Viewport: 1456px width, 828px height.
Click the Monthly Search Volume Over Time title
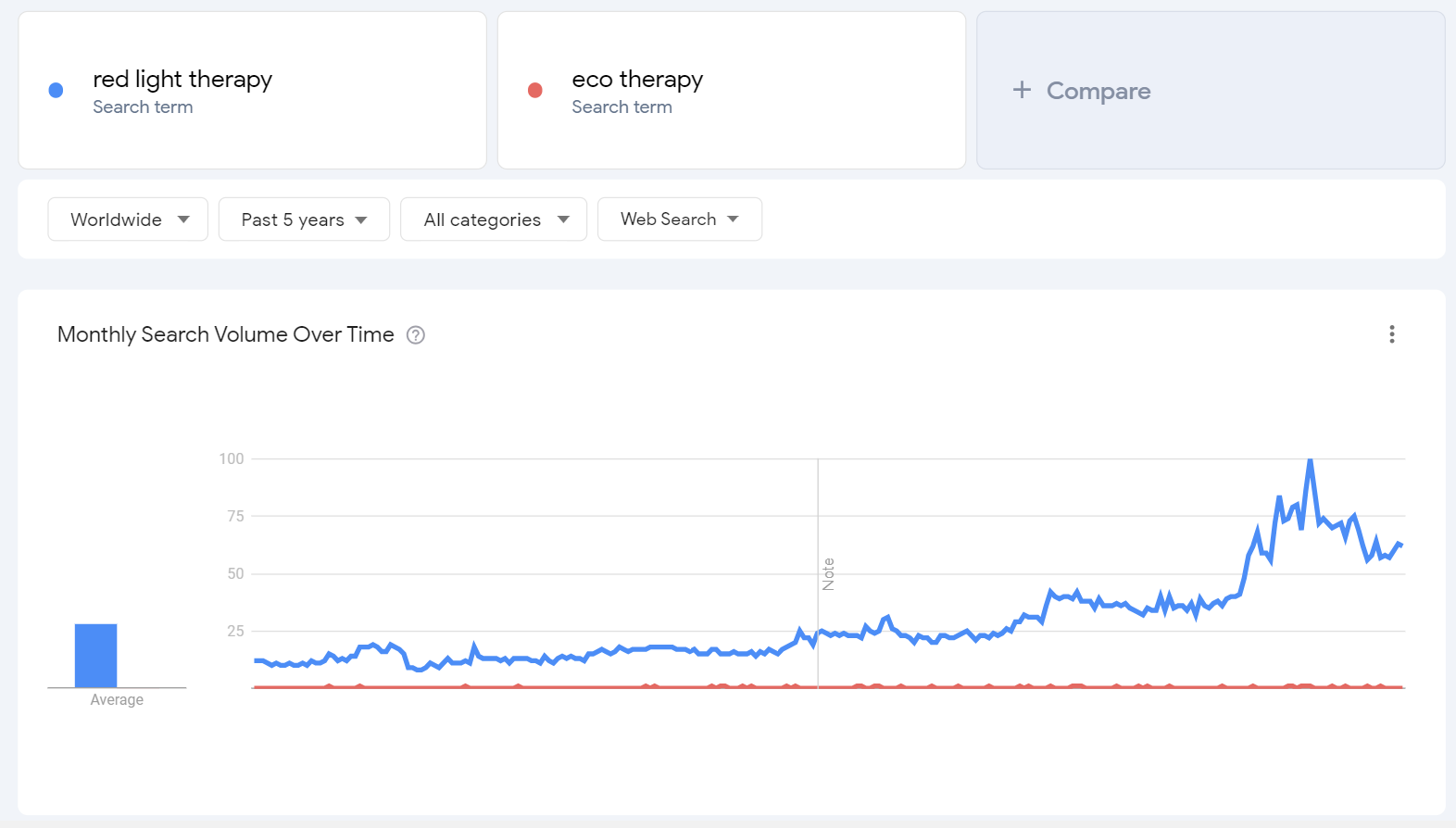click(x=226, y=335)
